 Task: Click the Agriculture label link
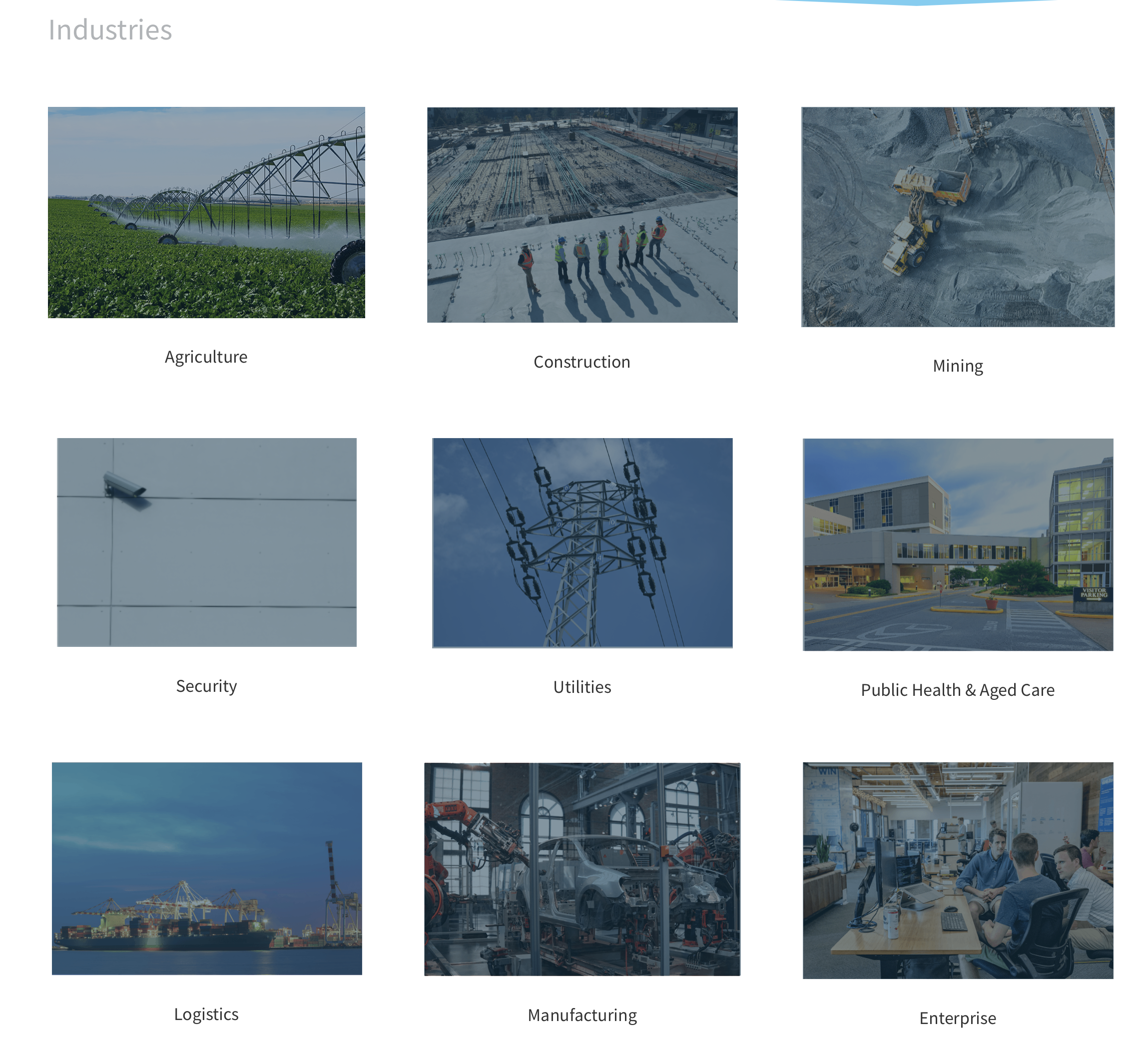tap(206, 357)
